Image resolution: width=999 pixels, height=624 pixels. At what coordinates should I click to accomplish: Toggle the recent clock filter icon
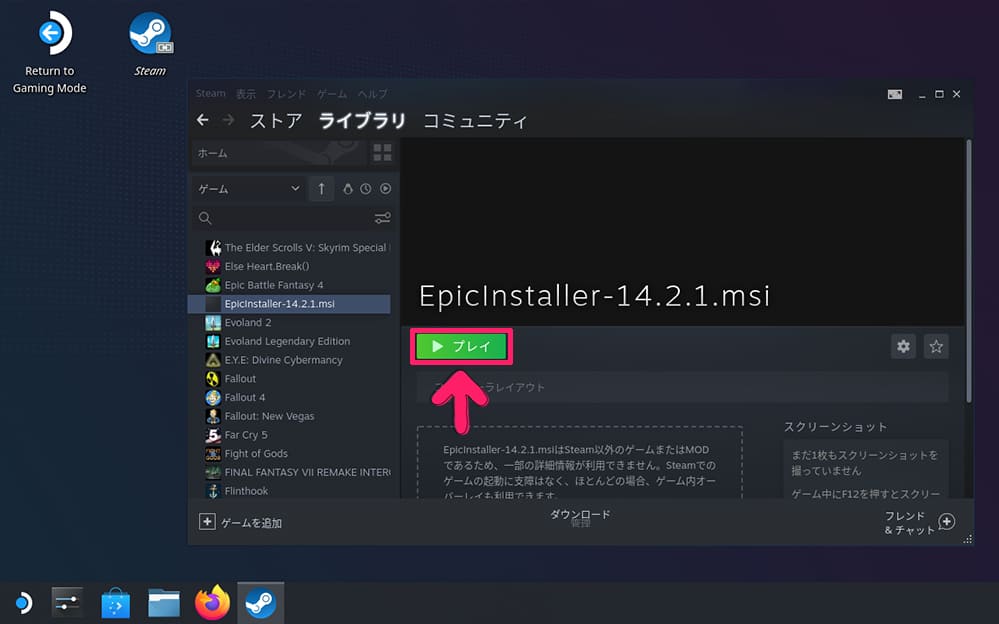(x=366, y=189)
